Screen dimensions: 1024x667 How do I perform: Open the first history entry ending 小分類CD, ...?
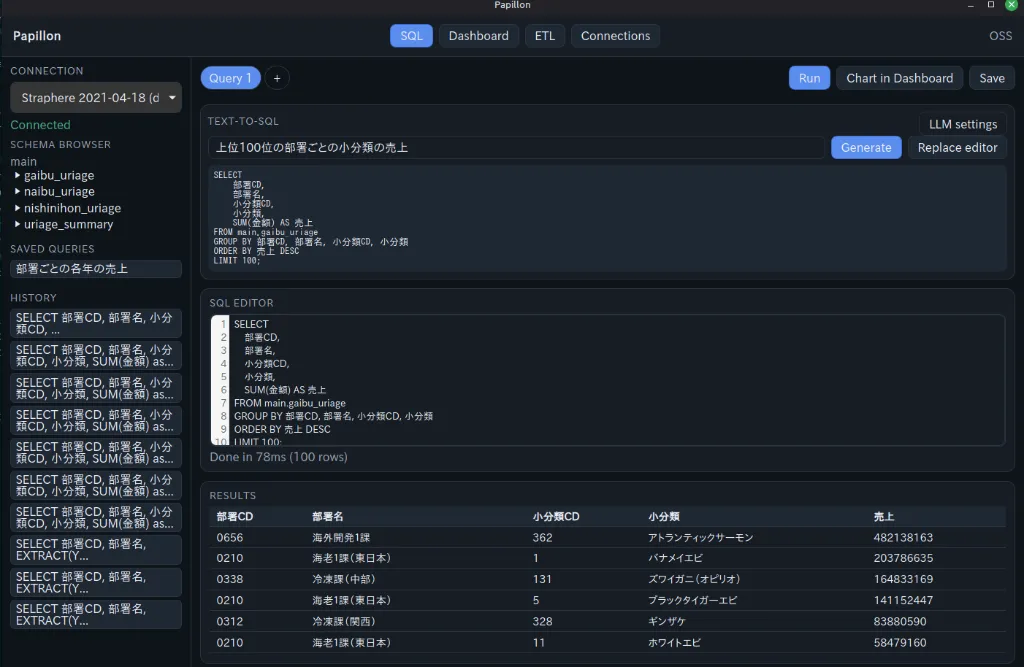pyautogui.click(x=96, y=323)
